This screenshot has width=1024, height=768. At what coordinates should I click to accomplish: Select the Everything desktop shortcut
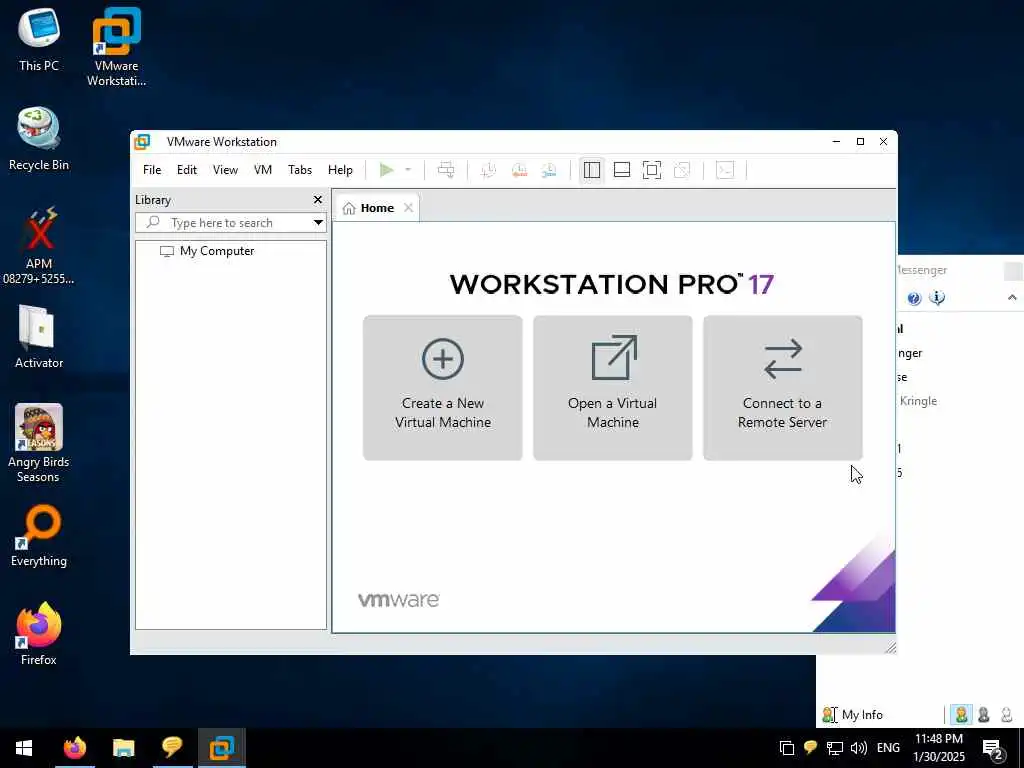(39, 536)
